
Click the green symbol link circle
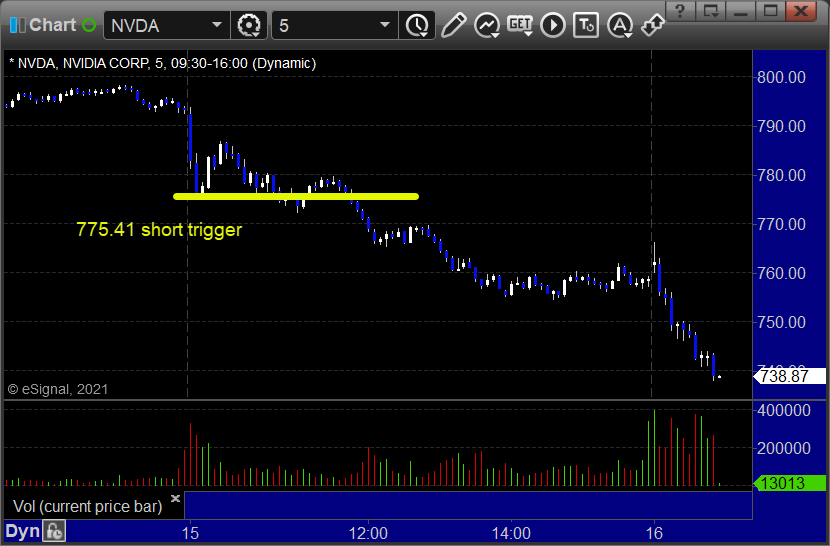[x=89, y=25]
